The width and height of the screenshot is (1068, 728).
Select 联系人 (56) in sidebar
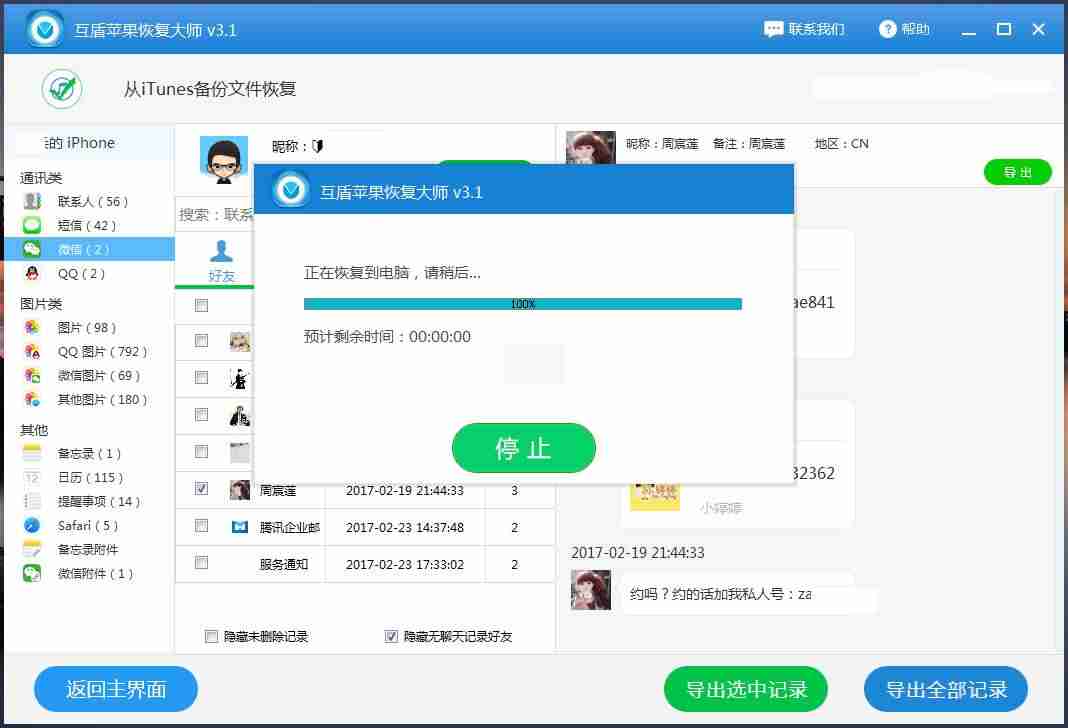click(x=89, y=201)
